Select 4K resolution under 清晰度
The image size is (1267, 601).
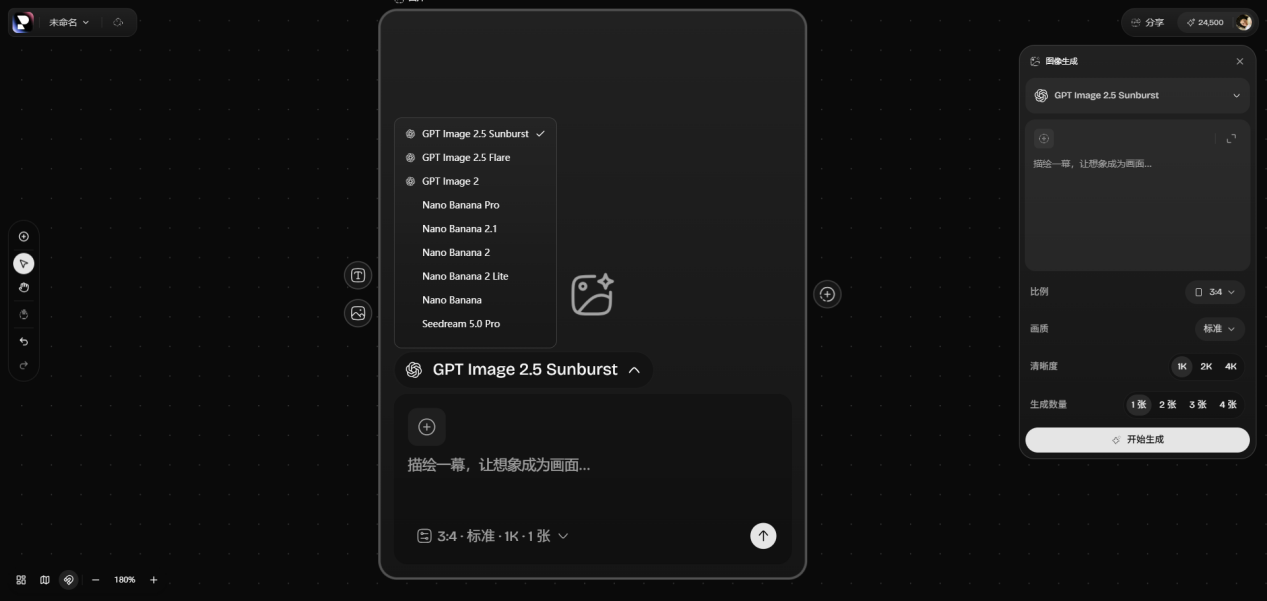click(x=1231, y=366)
